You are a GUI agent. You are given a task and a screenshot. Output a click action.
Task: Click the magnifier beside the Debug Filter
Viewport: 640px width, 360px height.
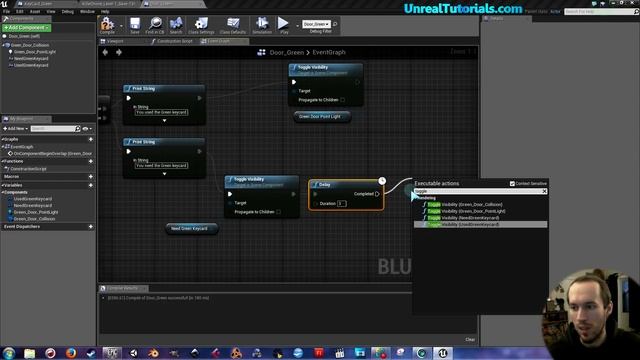coord(335,24)
